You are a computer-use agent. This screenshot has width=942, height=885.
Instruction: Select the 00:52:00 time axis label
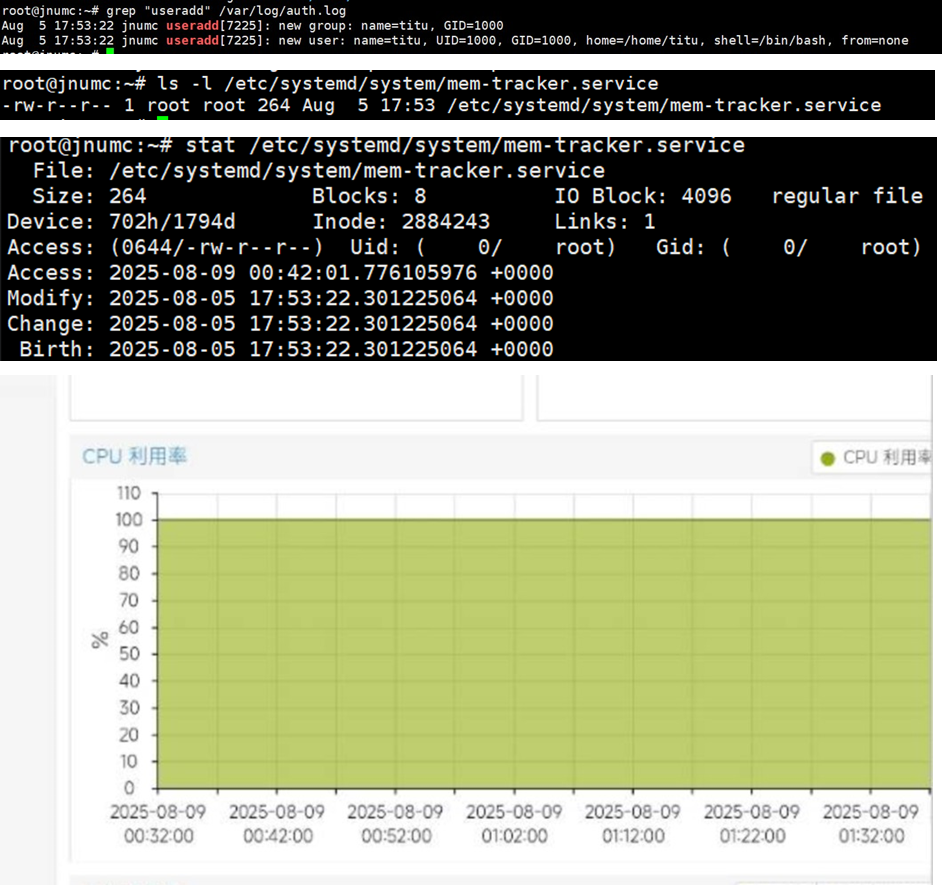[x=395, y=824]
